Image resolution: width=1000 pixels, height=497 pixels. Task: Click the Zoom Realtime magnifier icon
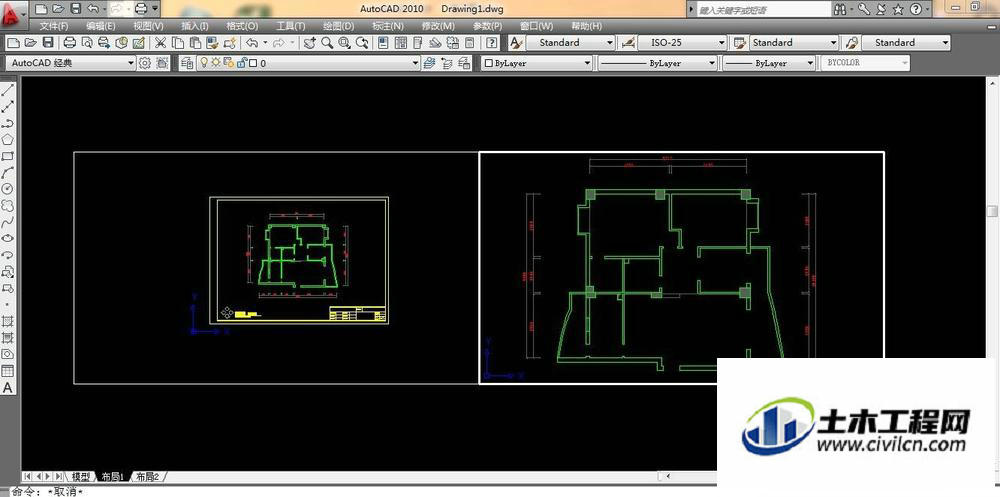tap(327, 43)
